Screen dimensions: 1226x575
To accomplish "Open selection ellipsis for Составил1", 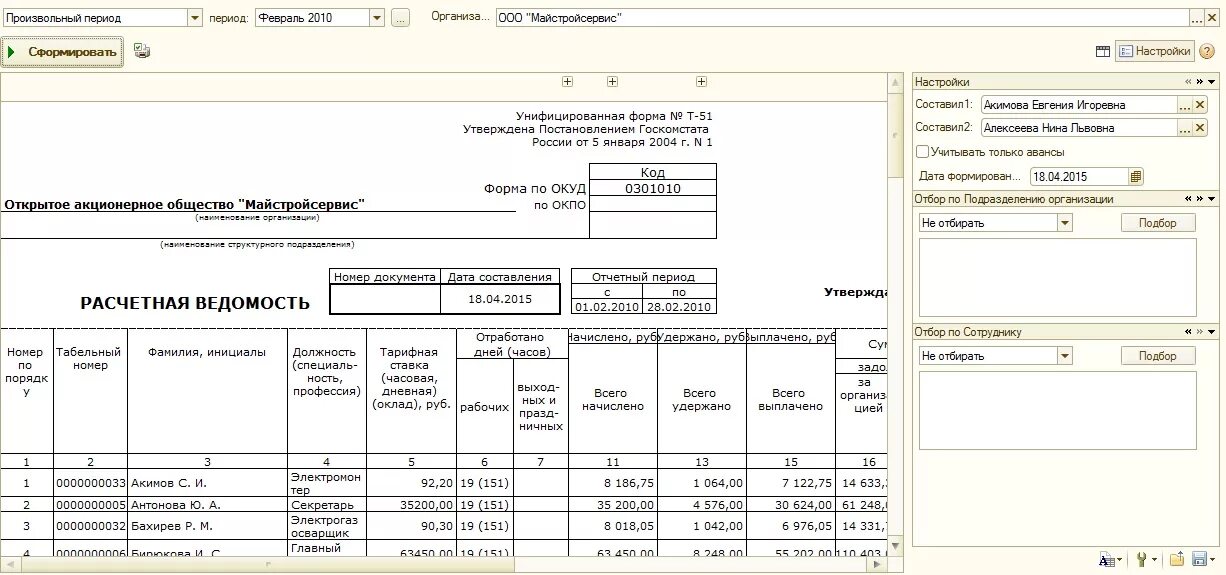I will (1185, 105).
